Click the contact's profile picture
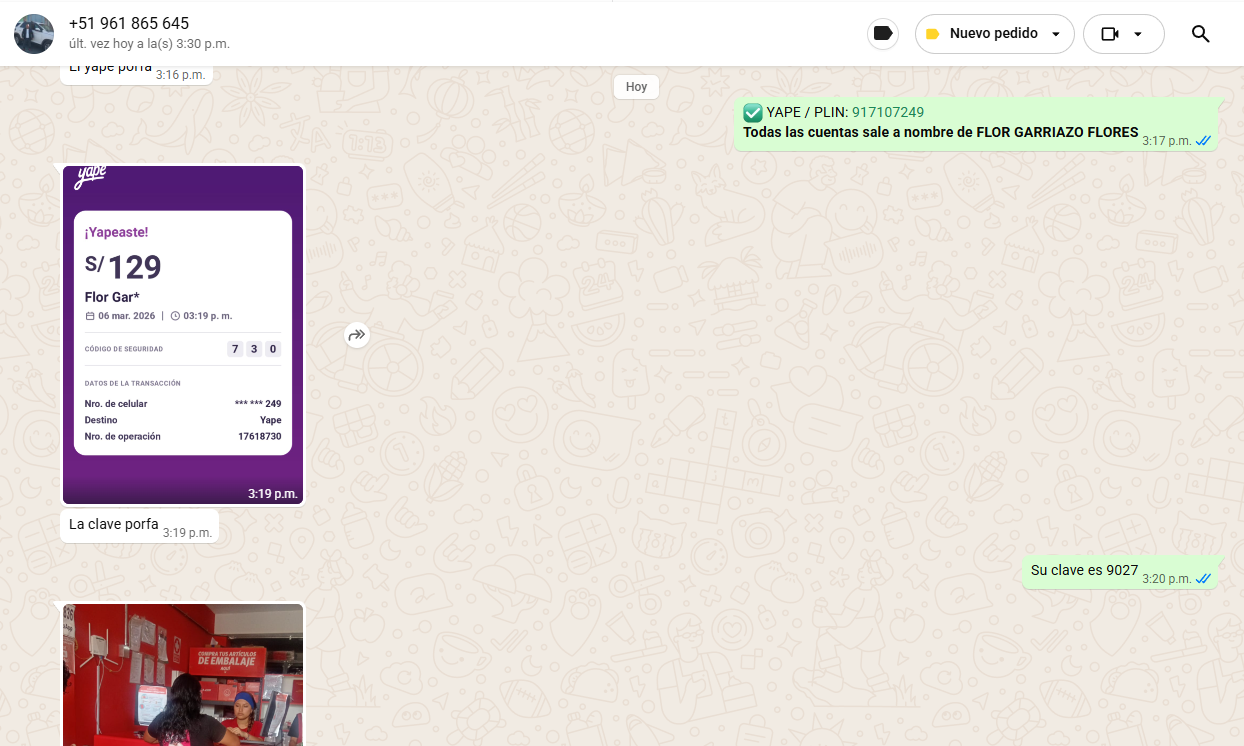 tap(34, 34)
